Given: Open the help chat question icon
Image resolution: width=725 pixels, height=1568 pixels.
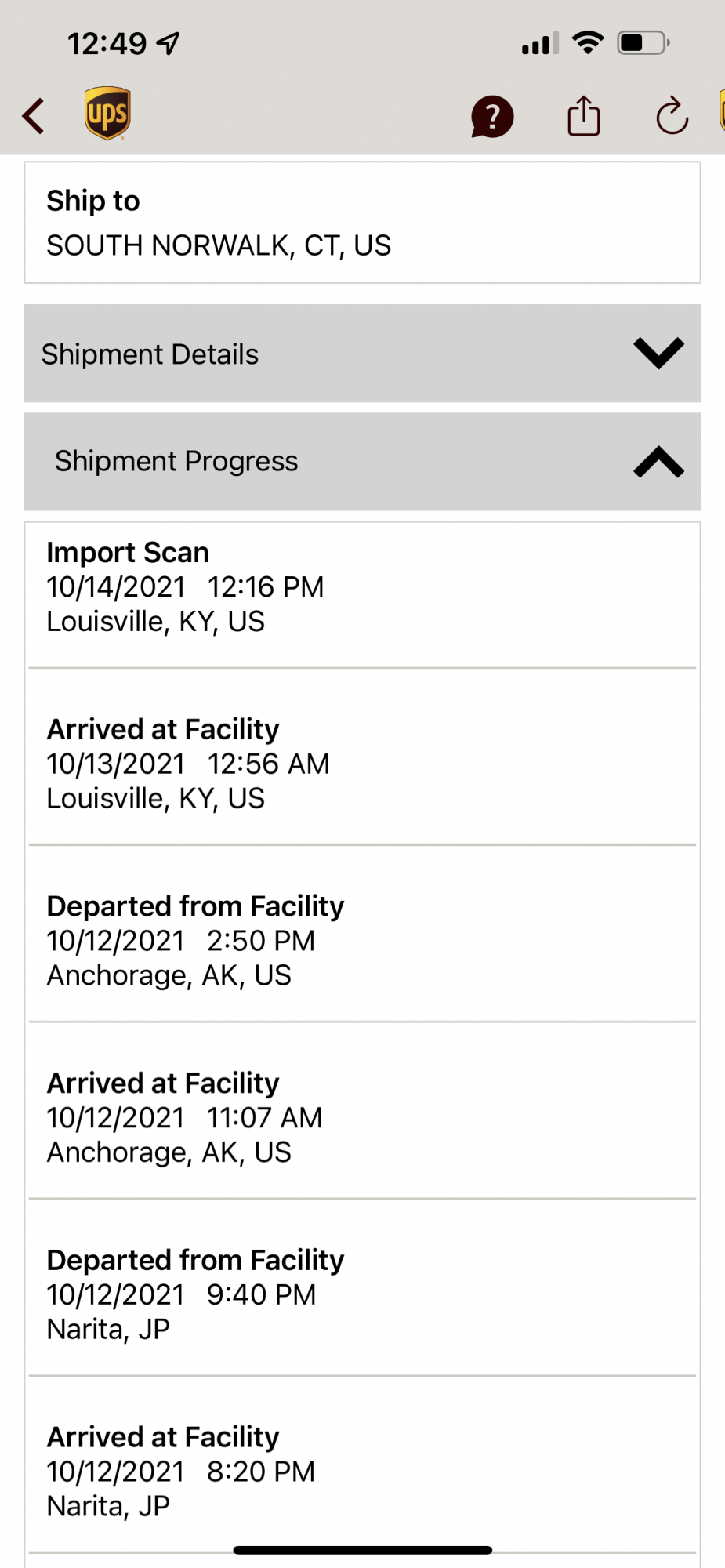Looking at the screenshot, I should coord(491,117).
